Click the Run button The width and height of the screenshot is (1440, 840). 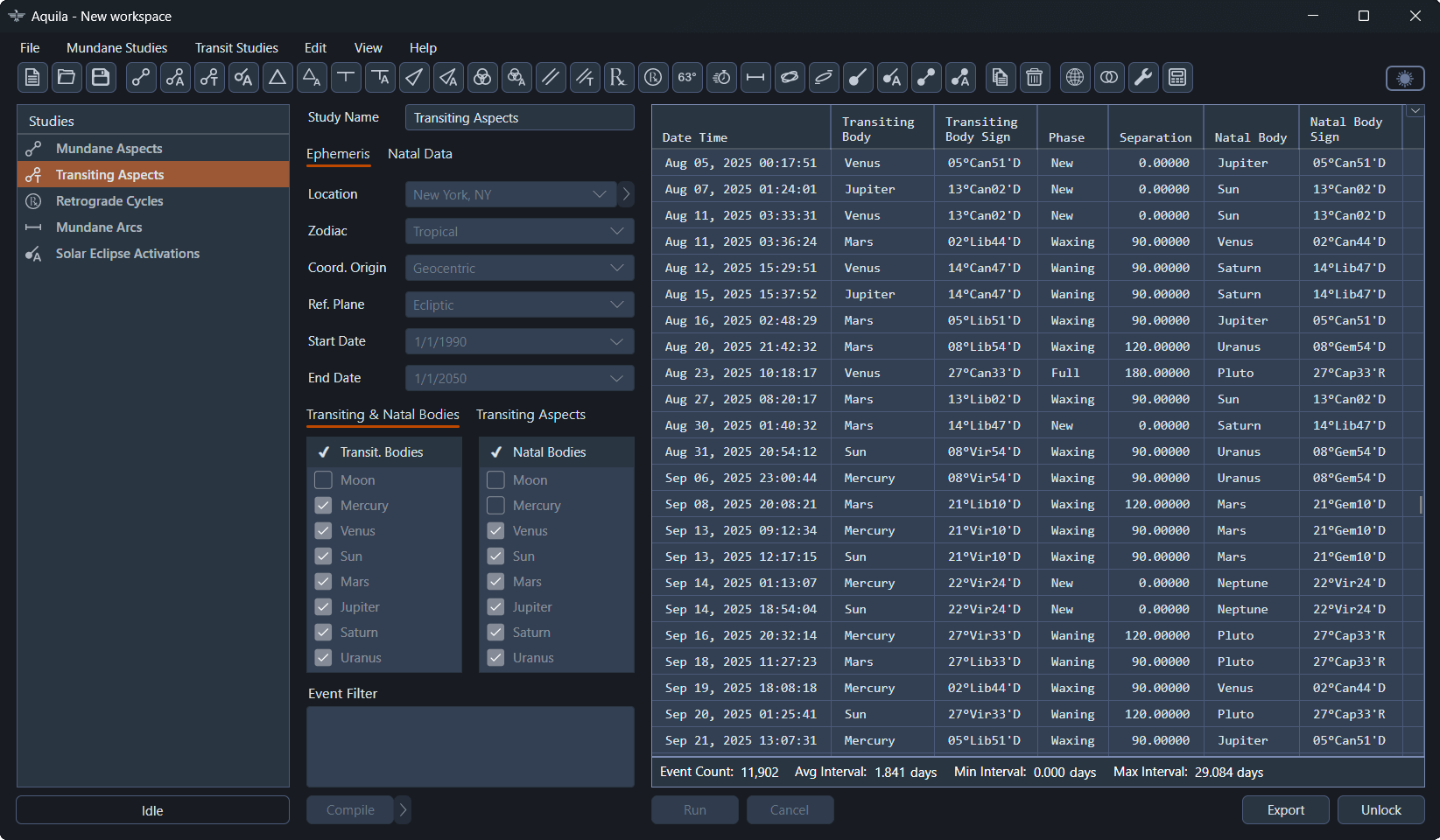(x=695, y=810)
